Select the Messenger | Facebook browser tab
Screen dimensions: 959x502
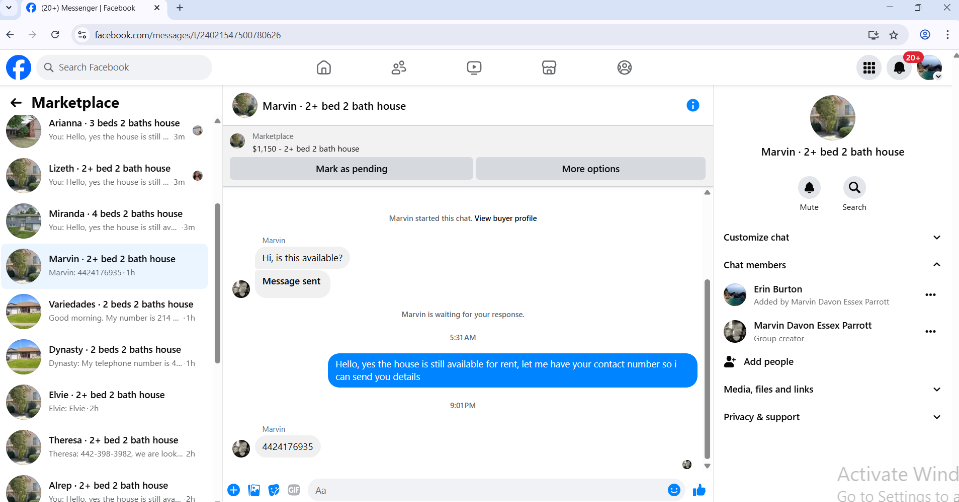coord(93,8)
